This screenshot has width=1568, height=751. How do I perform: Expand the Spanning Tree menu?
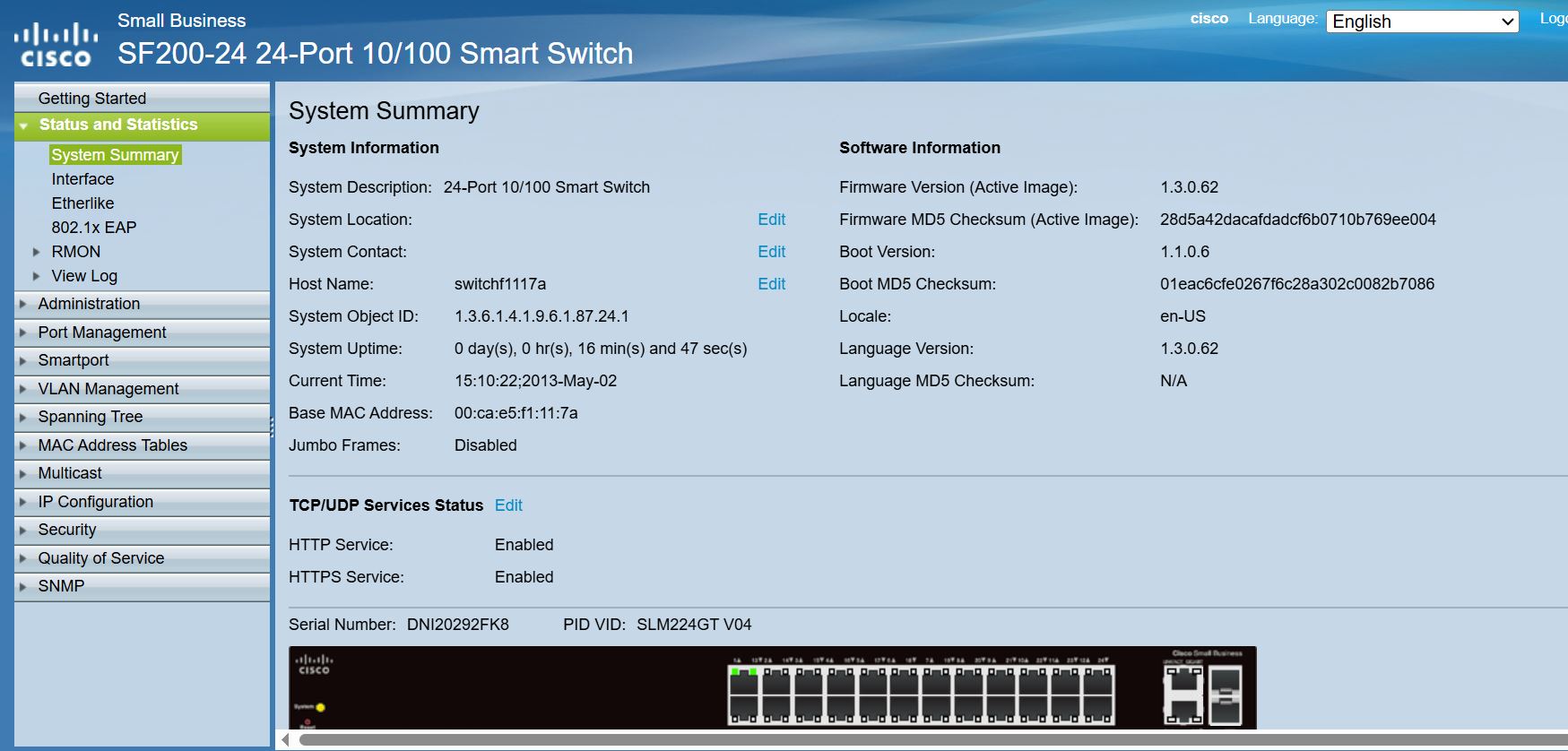[x=142, y=417]
